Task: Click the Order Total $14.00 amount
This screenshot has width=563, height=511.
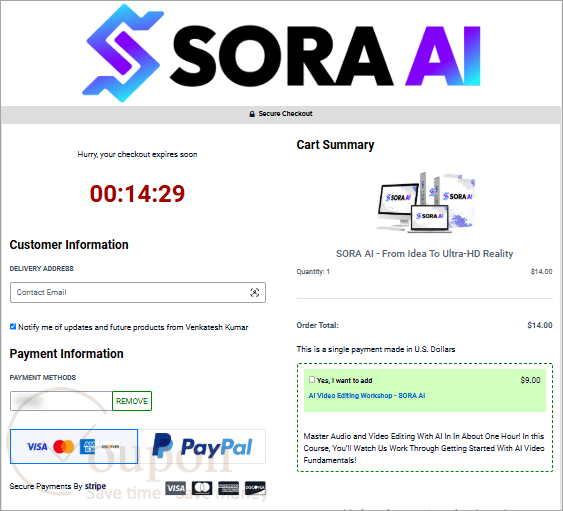Action: point(540,325)
